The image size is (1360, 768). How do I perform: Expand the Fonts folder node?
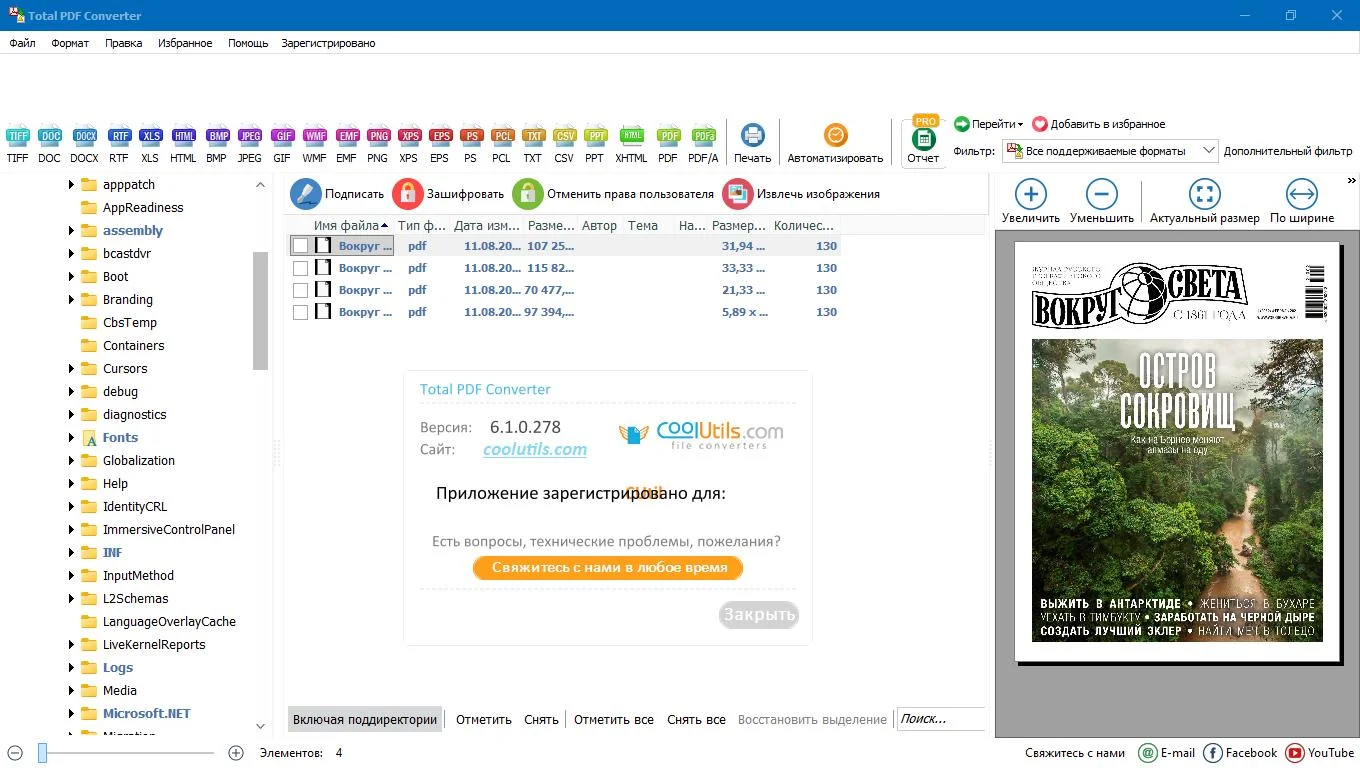(71, 438)
